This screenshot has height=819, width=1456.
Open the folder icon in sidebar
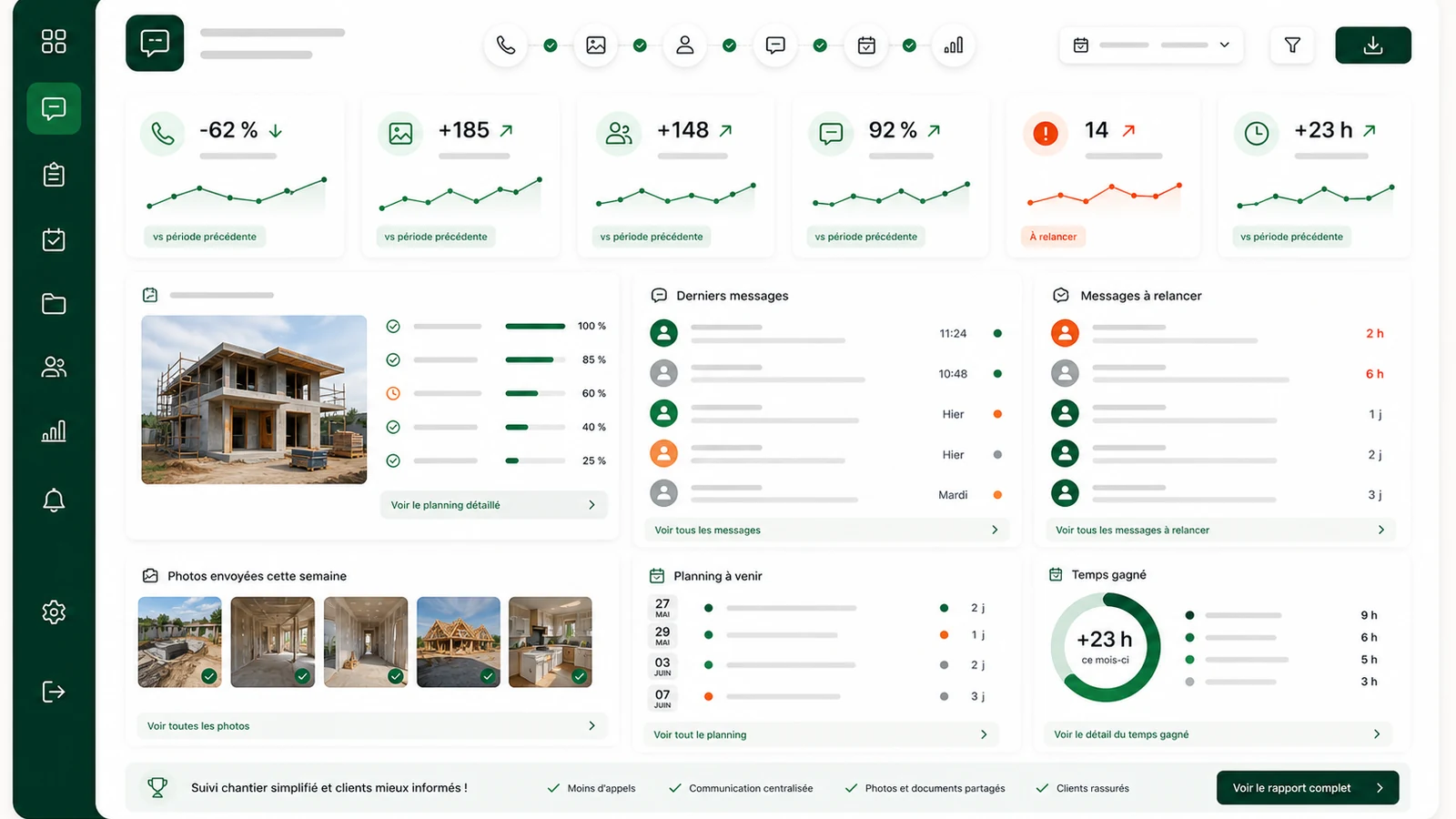(54, 304)
